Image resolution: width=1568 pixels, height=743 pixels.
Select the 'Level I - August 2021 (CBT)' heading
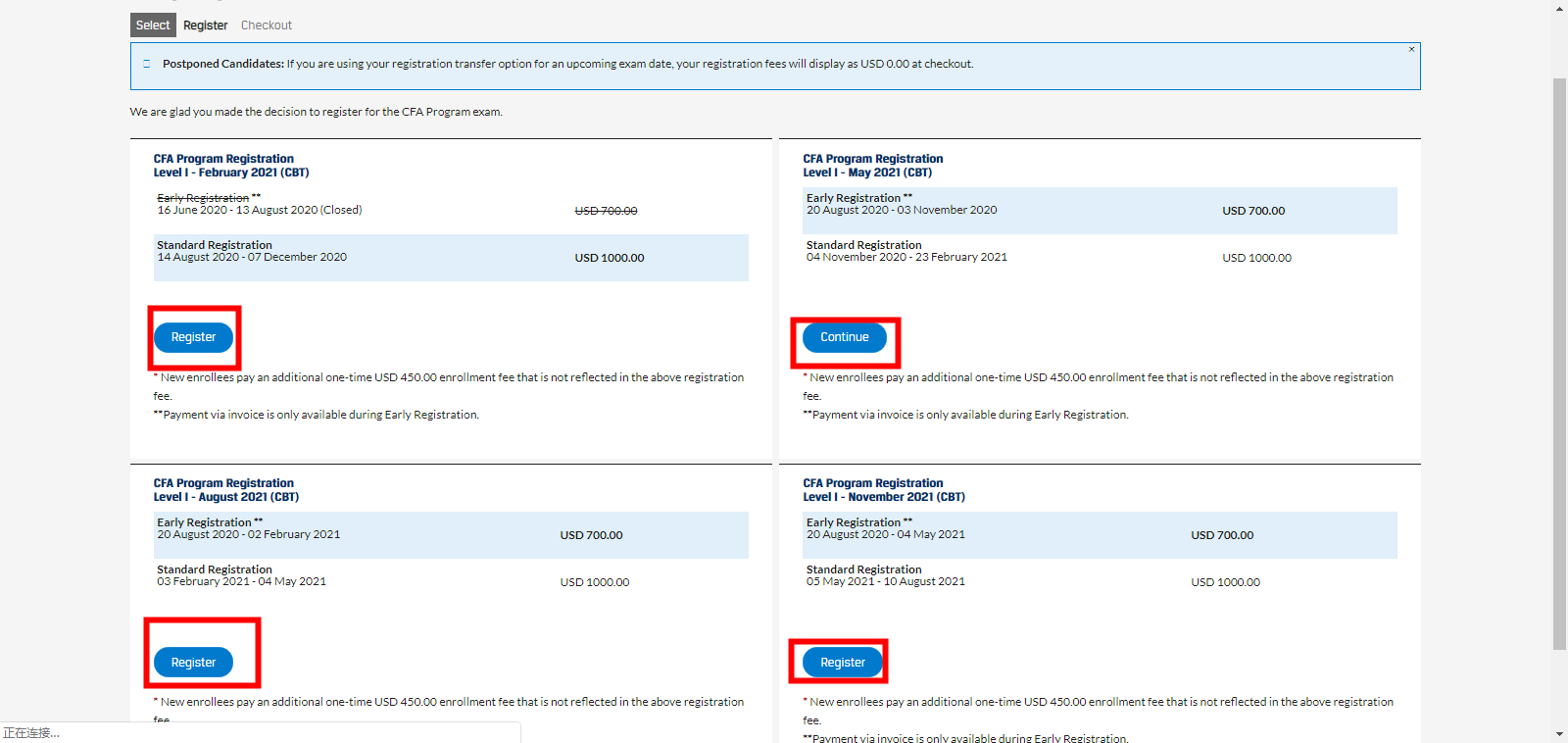pyautogui.click(x=226, y=497)
